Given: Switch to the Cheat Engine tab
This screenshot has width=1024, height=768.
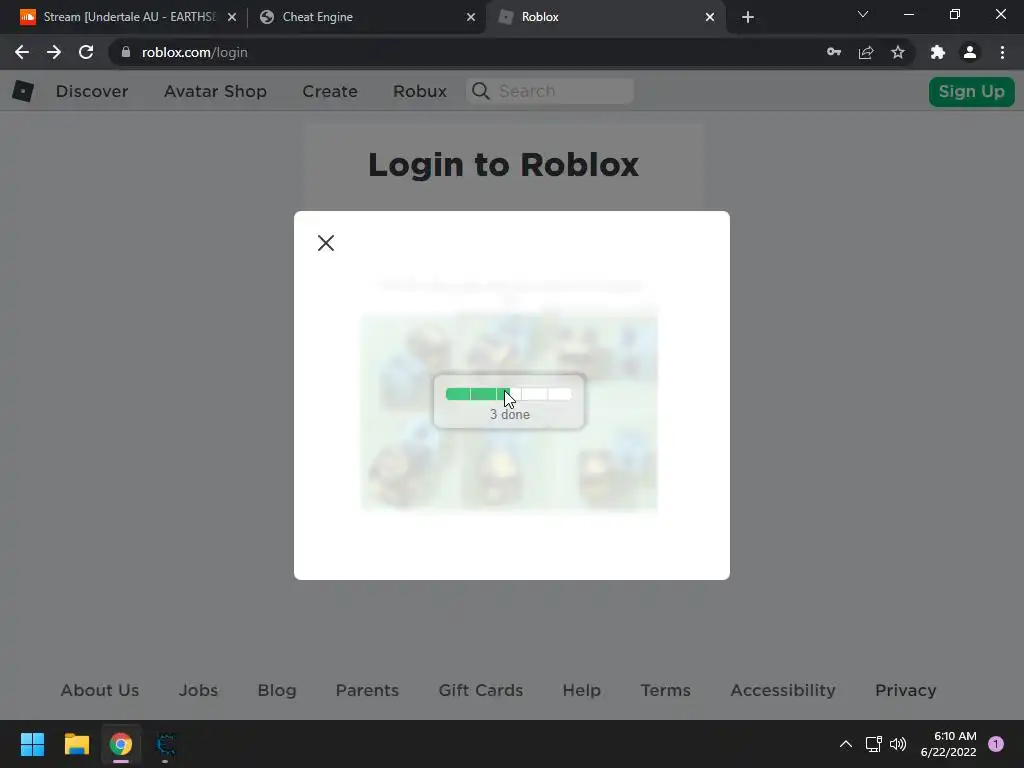Looking at the screenshot, I should point(367,17).
